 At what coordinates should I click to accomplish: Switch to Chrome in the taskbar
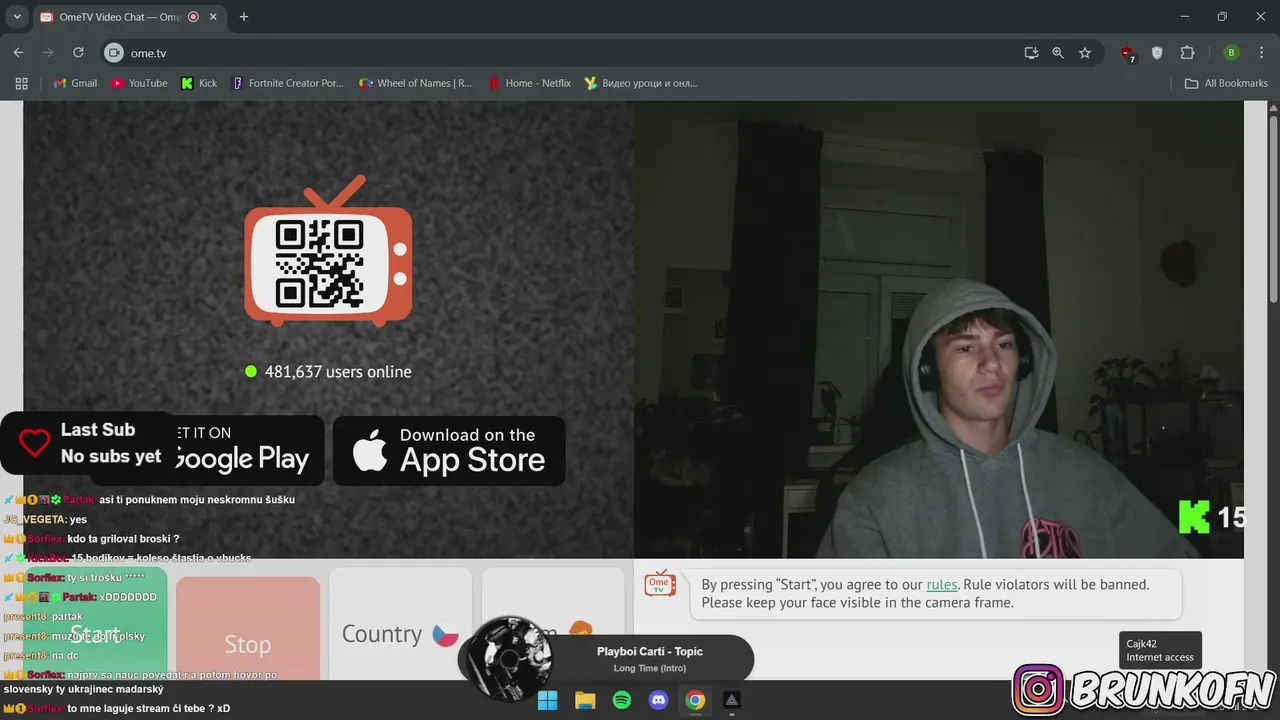tap(695, 700)
